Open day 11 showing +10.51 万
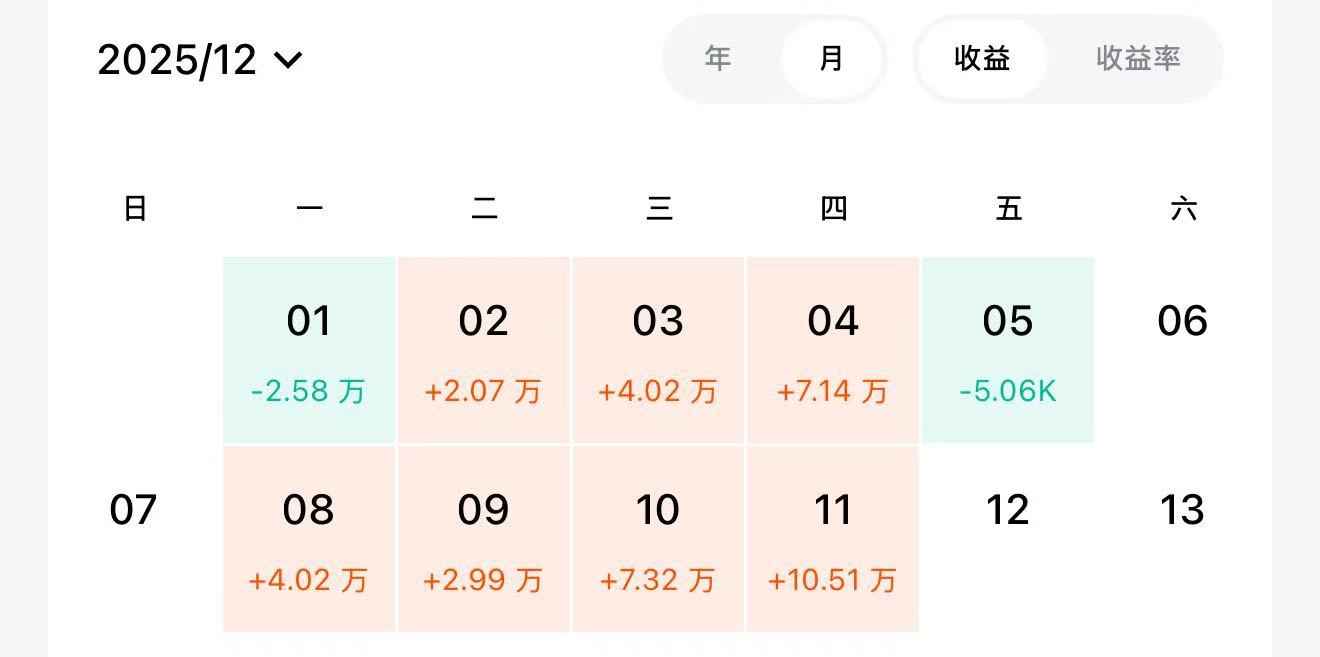1320x657 pixels. click(x=833, y=539)
